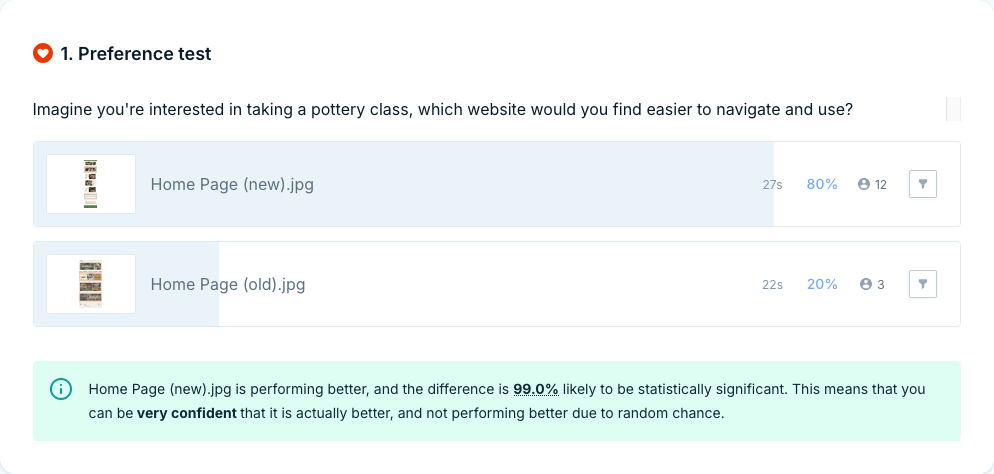Click participant icon showing 3 responses
This screenshot has height=474, width=994.
865,284
